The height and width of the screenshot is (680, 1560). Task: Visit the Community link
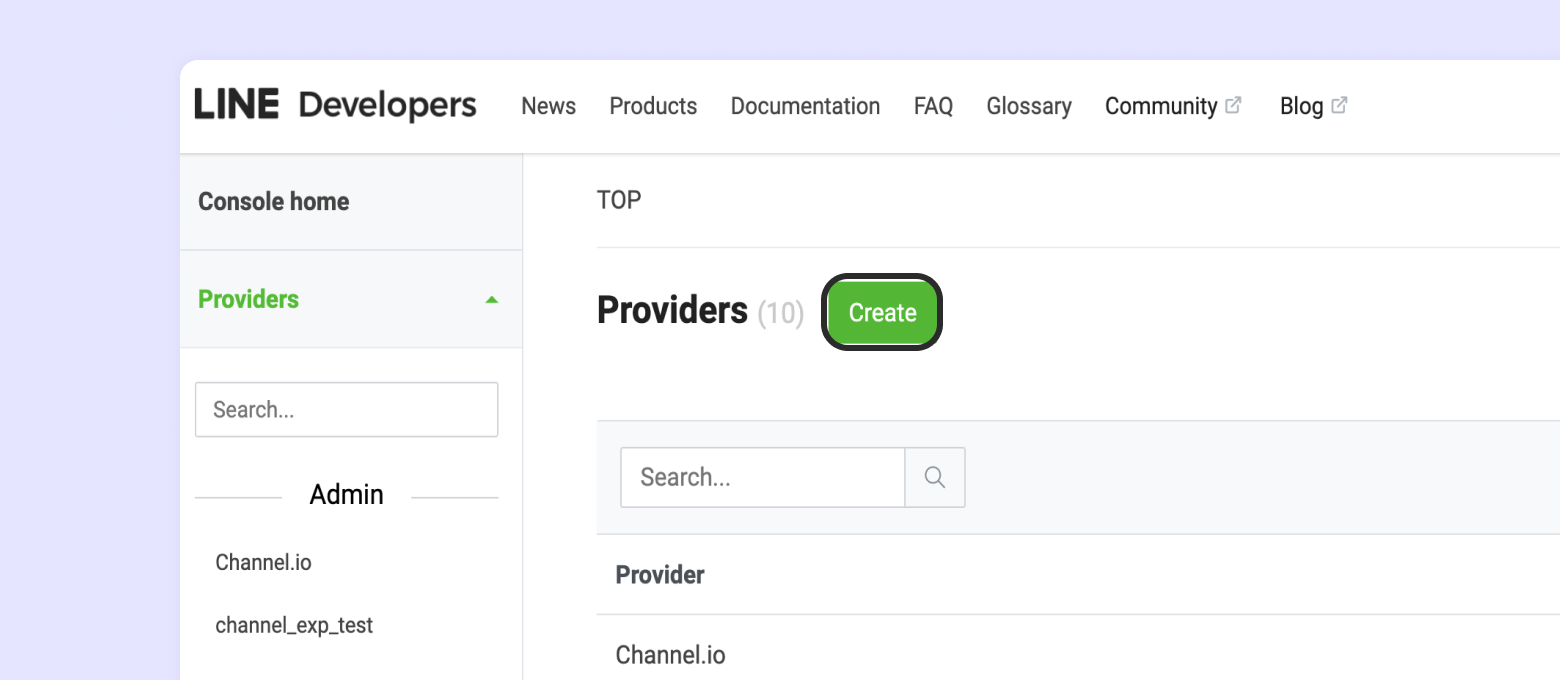[x=1160, y=106]
